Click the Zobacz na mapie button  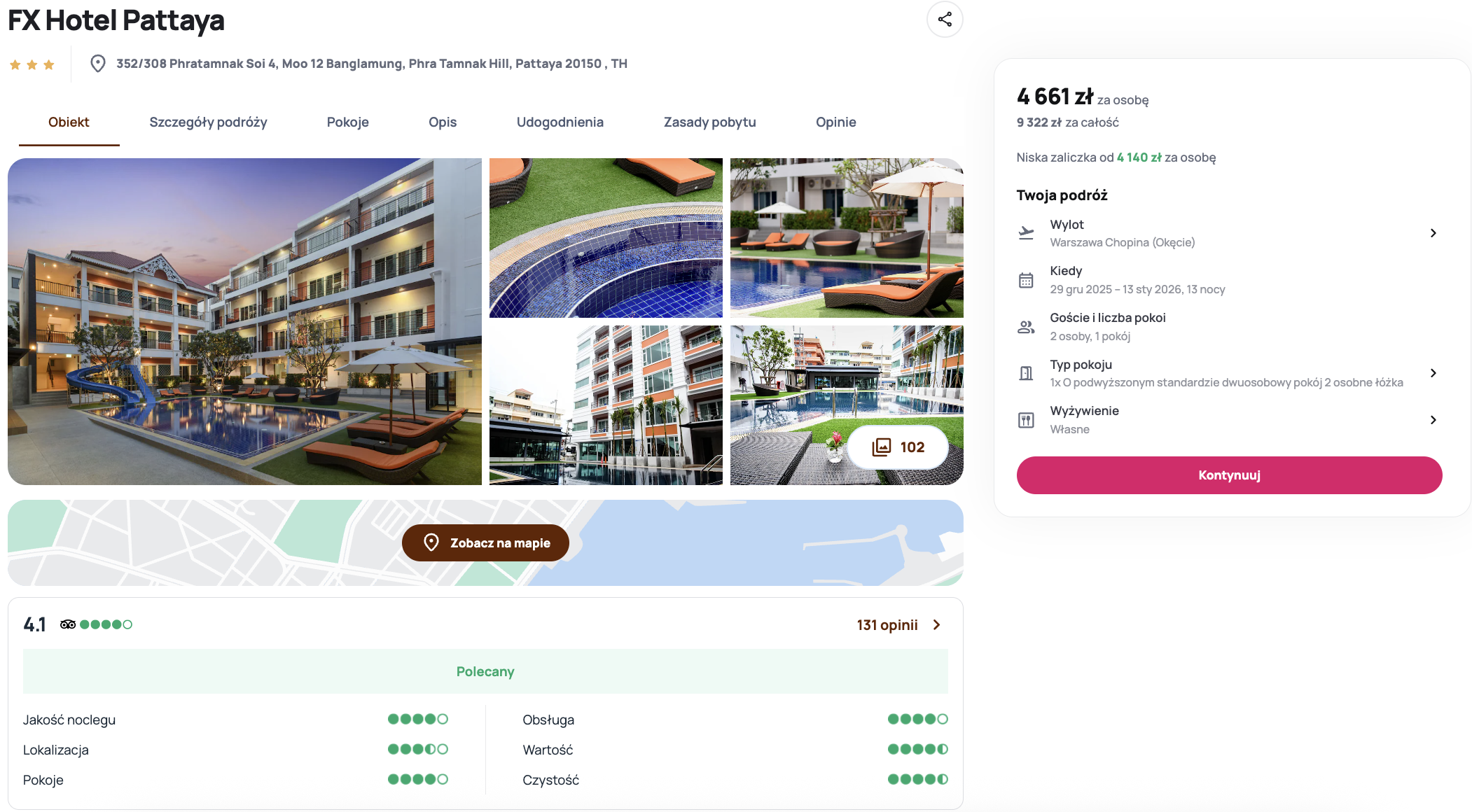pos(485,542)
